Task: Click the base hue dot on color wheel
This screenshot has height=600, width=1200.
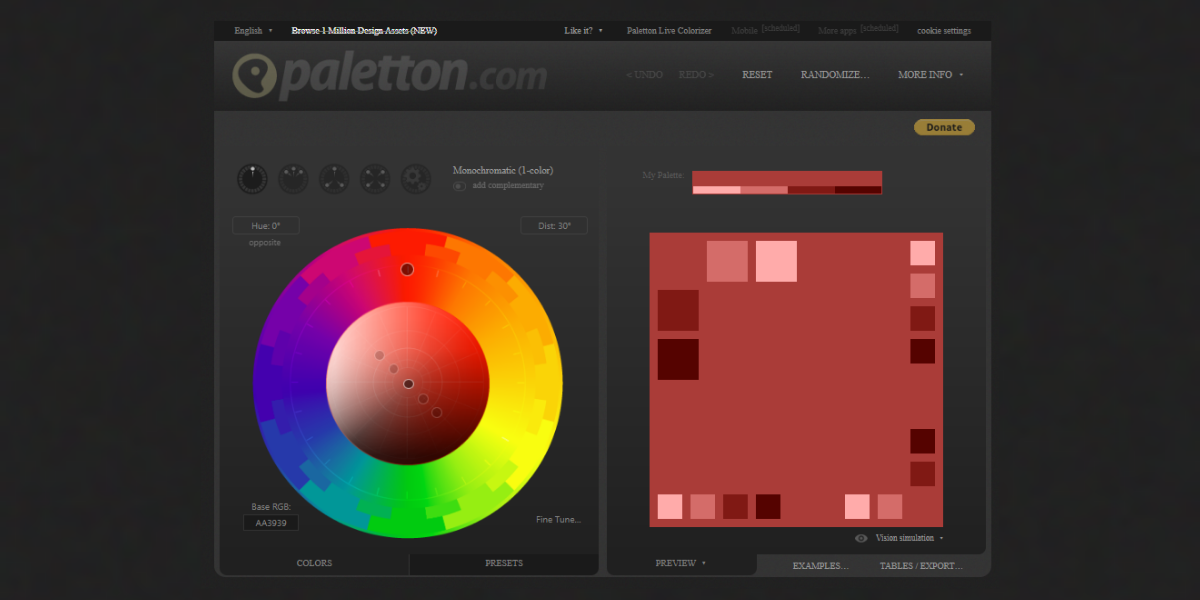Action: point(407,269)
